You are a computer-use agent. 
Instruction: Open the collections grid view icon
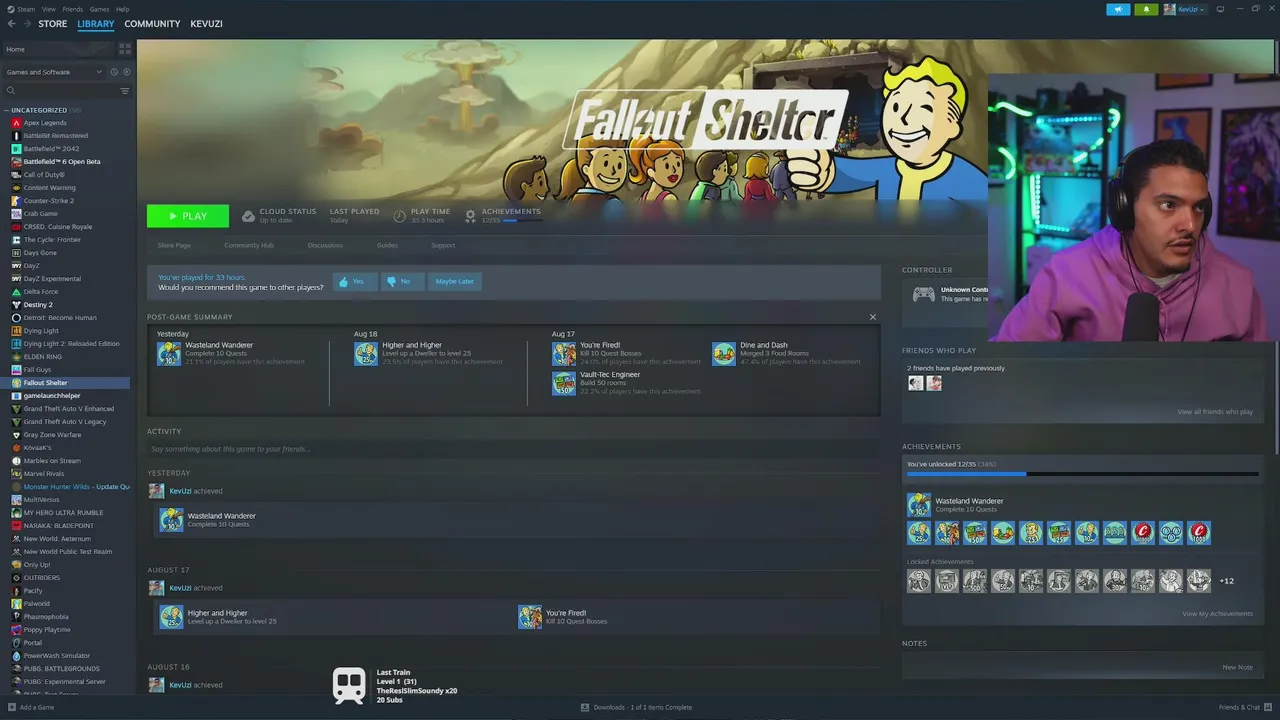point(125,49)
